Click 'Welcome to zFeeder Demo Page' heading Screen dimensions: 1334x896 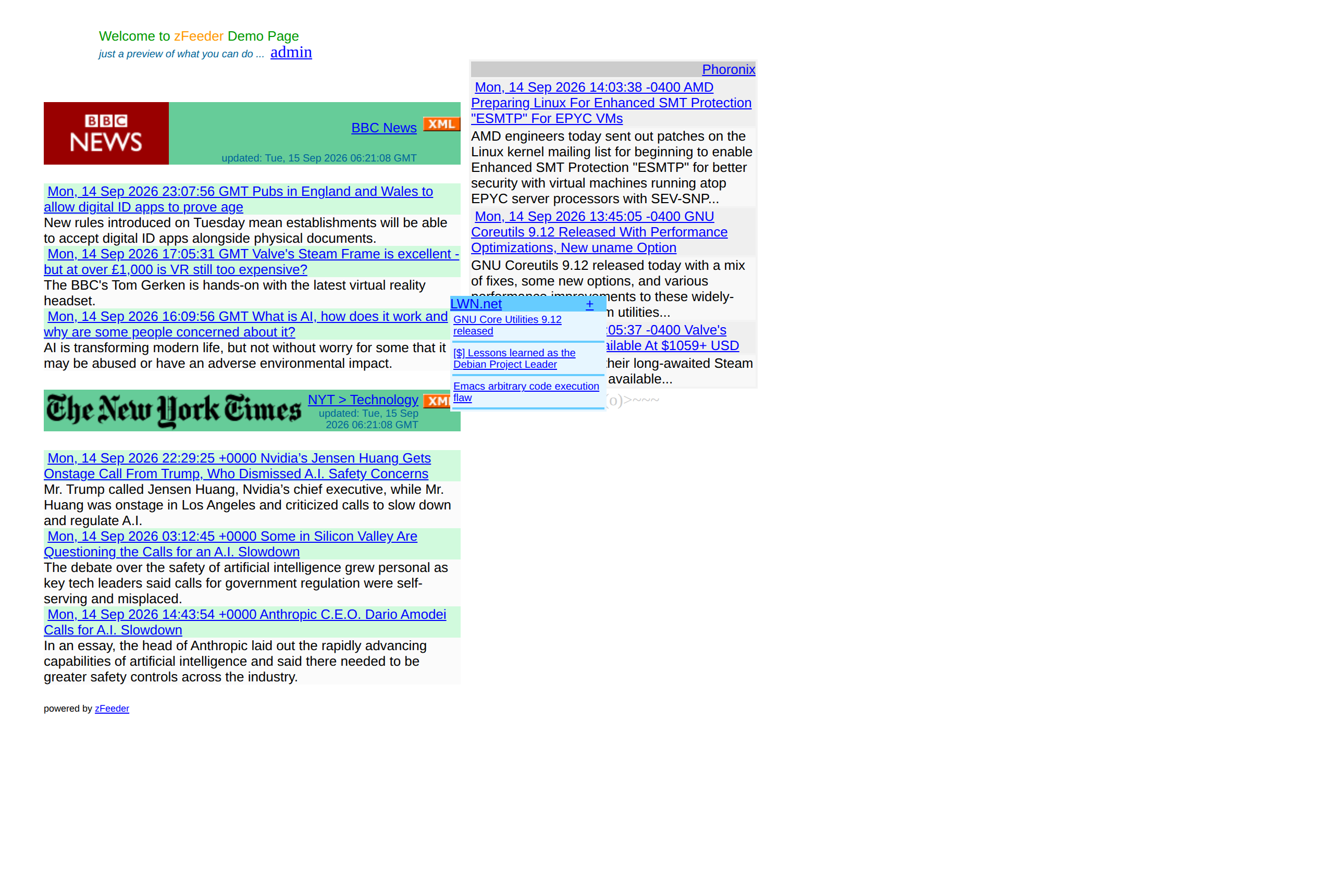(199, 36)
